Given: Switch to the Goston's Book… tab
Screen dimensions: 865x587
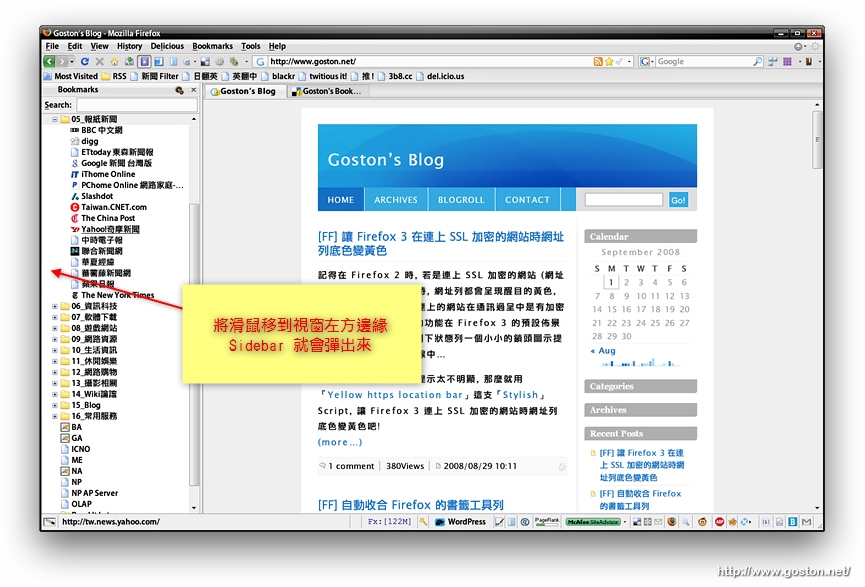Looking at the screenshot, I should point(327,91).
